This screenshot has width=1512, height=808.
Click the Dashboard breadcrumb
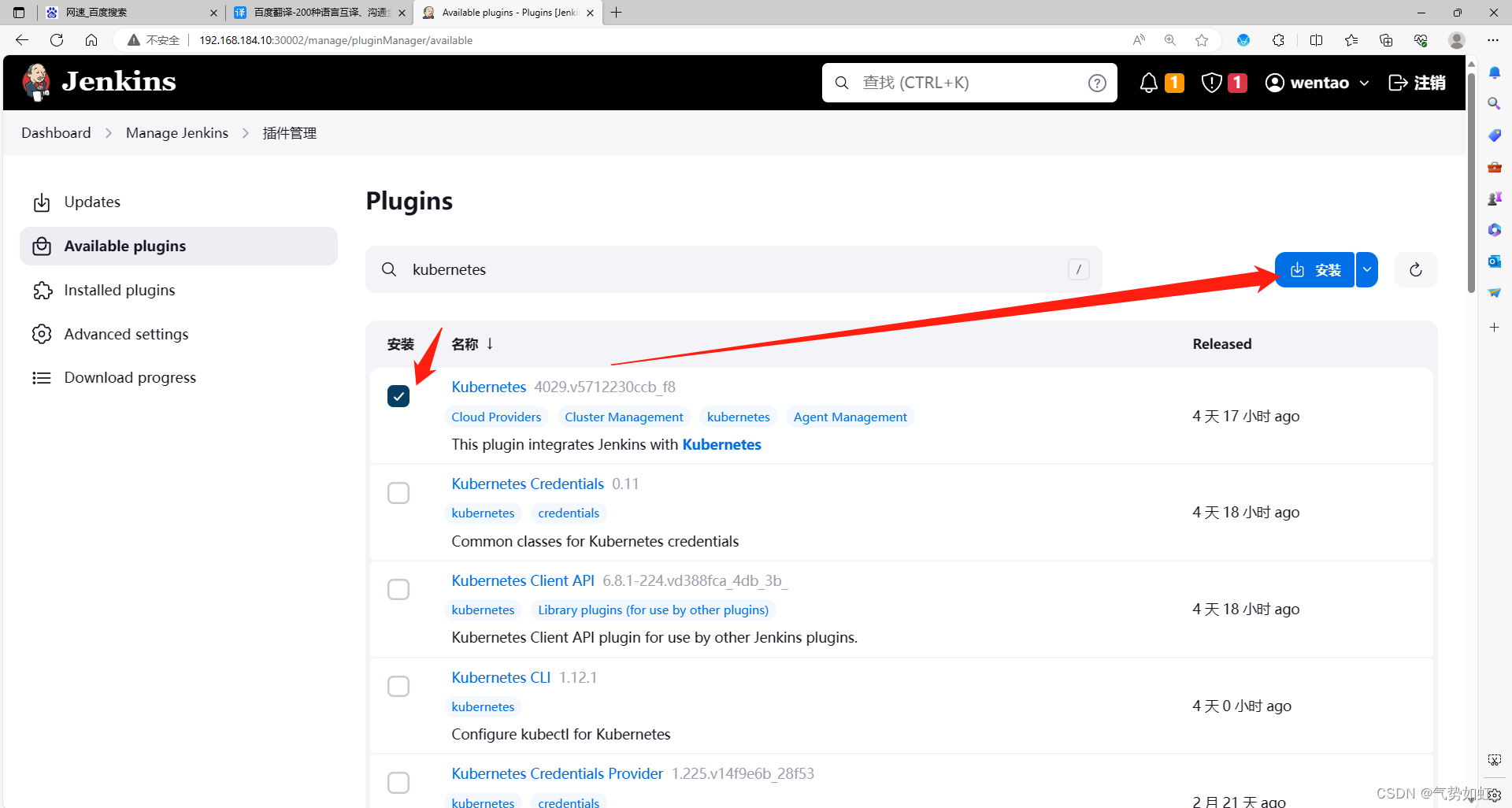[56, 133]
